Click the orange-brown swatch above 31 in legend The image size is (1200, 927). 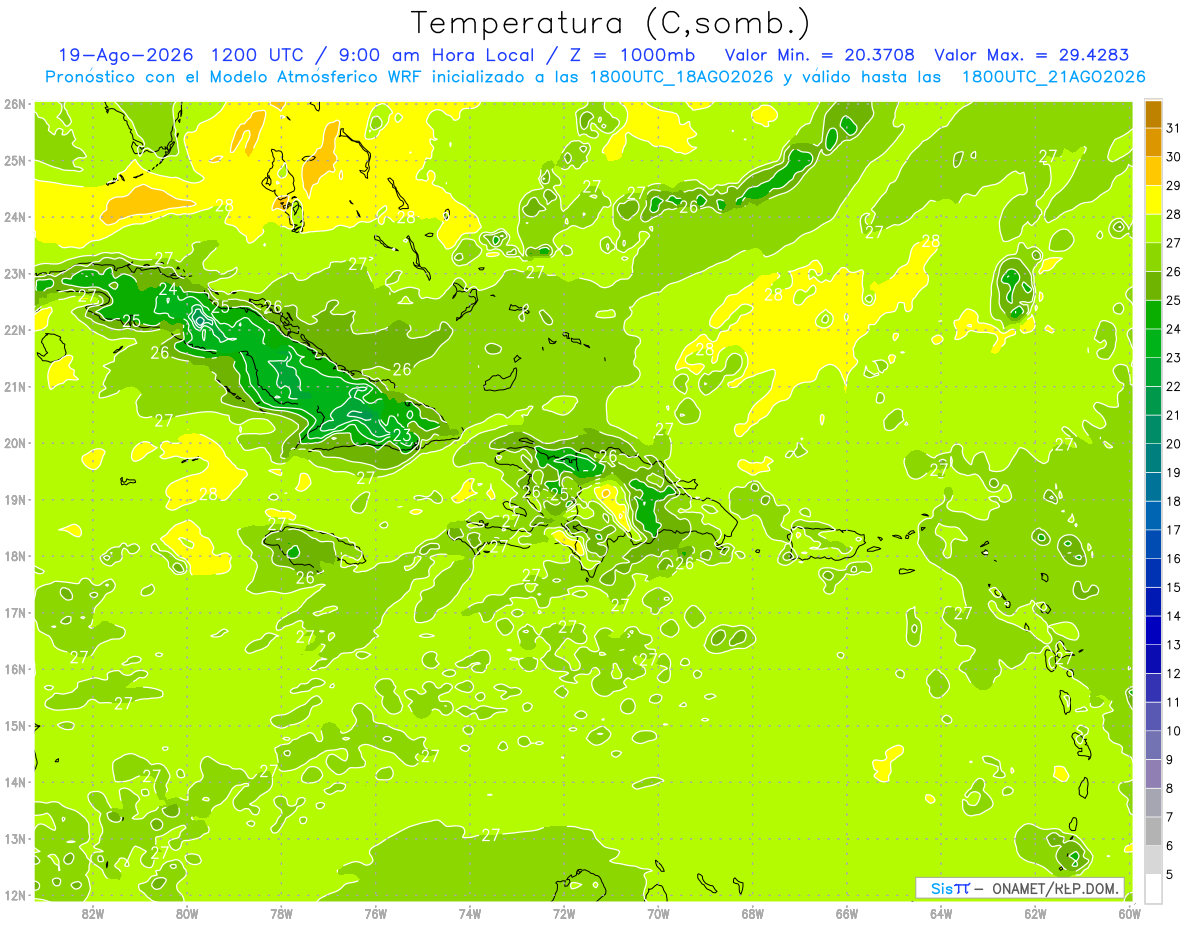click(x=1153, y=113)
